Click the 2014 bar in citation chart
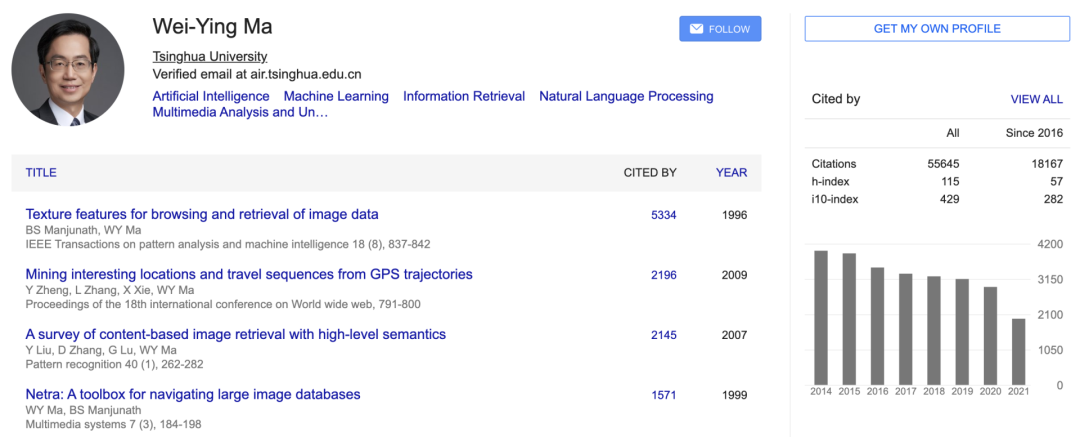 pyautogui.click(x=821, y=317)
